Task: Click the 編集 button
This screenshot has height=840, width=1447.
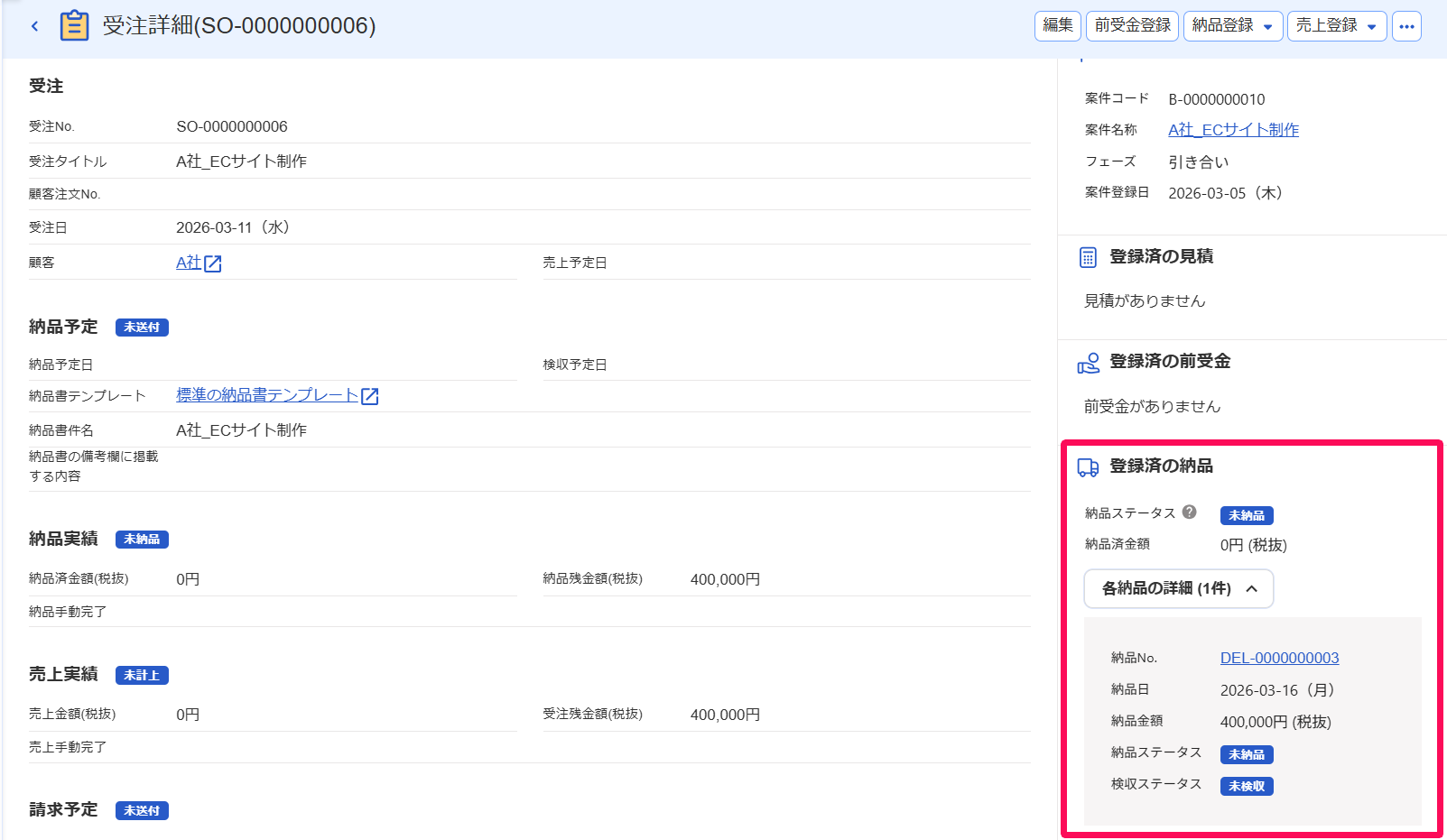Action: [x=1057, y=26]
